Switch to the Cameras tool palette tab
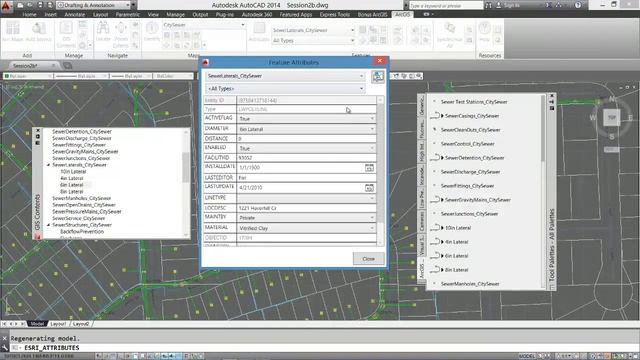Screen dimensions: 640x360 [422, 221]
